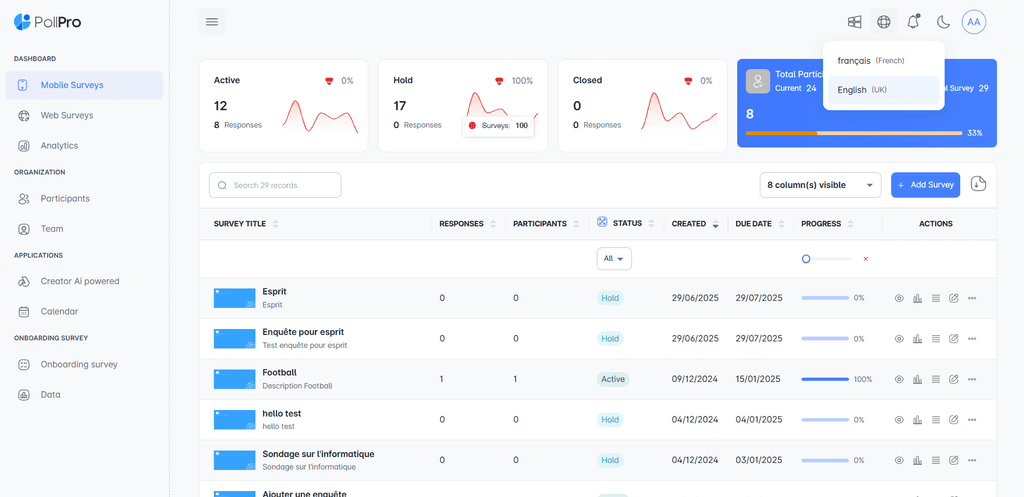
Task: Open Analytics in the sidebar
Action: click(x=59, y=146)
